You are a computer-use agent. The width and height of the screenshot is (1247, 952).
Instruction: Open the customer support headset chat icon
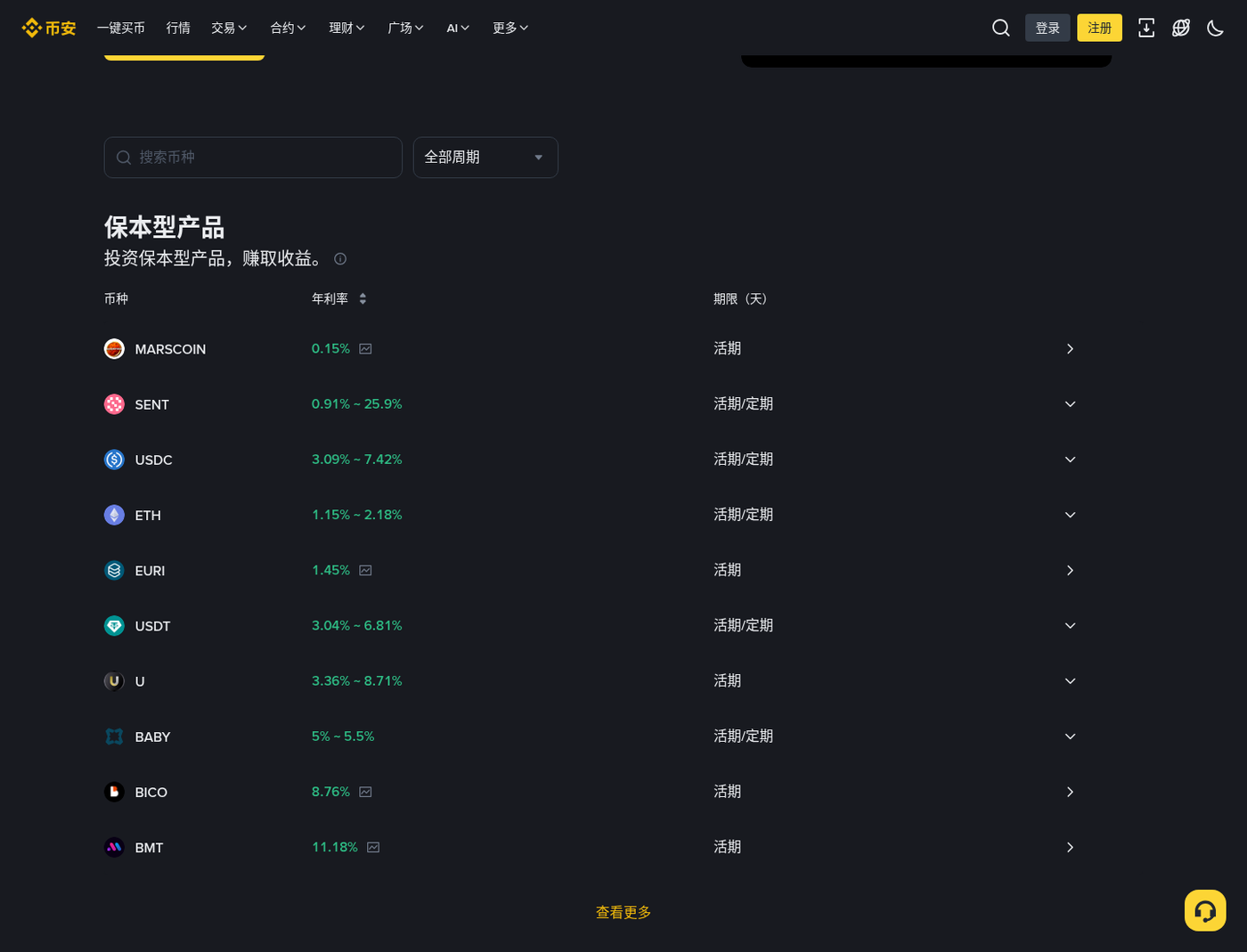tap(1205, 910)
